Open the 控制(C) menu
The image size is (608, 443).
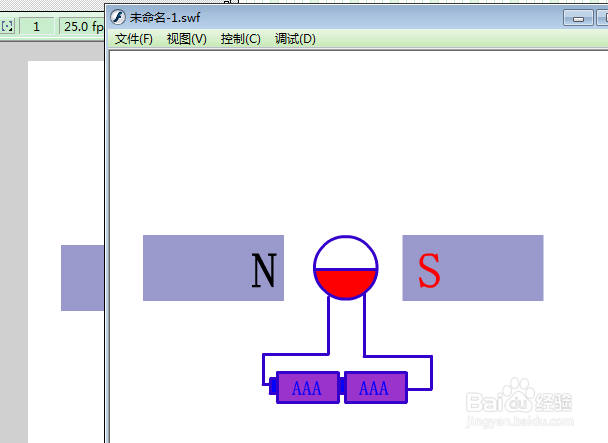(240, 39)
